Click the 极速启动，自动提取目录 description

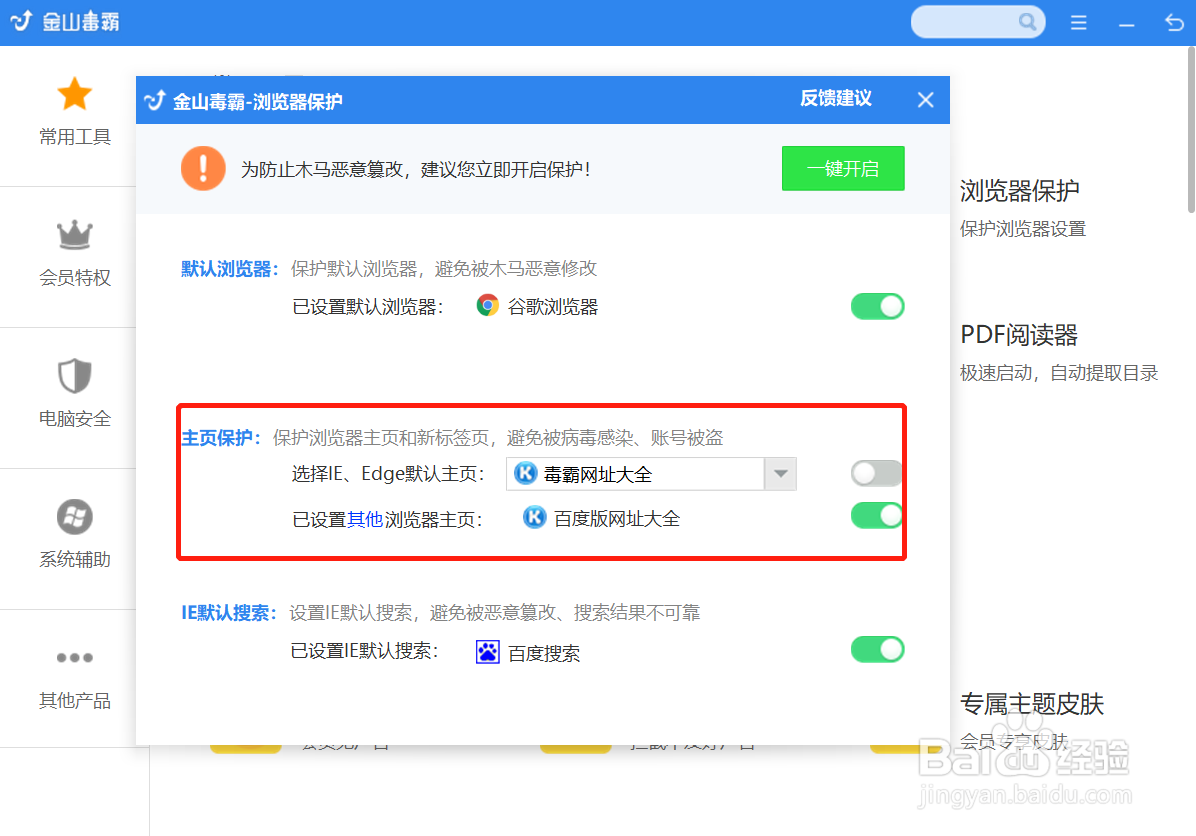(1059, 373)
